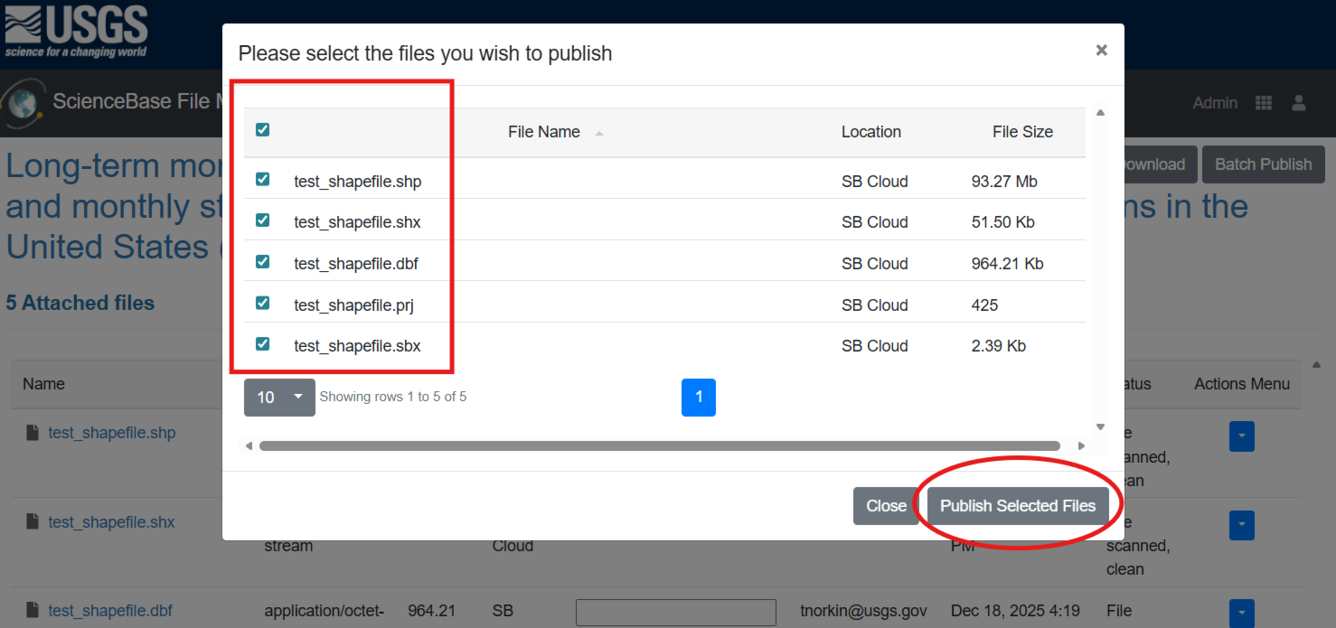Open the Actions Menu for test_shapefile.shp
Viewport: 1336px width, 628px height.
tap(1241, 436)
